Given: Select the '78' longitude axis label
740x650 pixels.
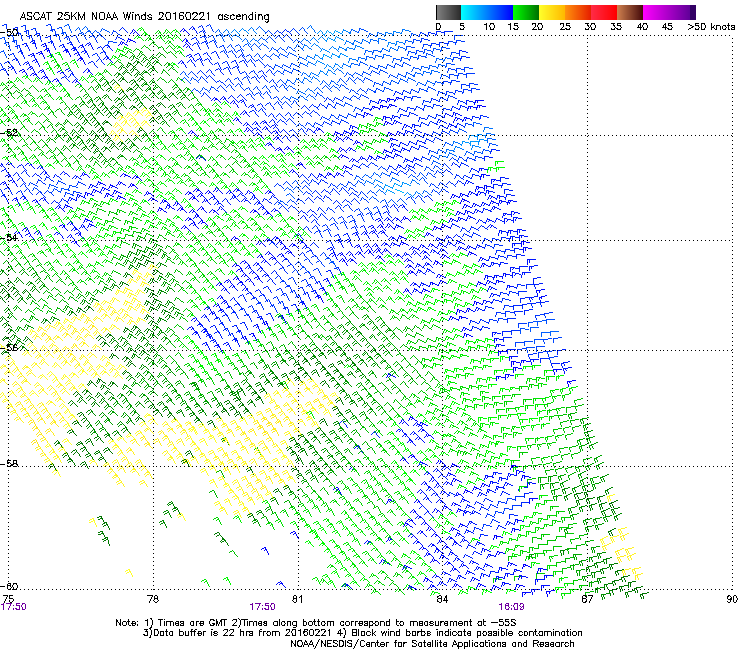Looking at the screenshot, I should coord(153,599).
